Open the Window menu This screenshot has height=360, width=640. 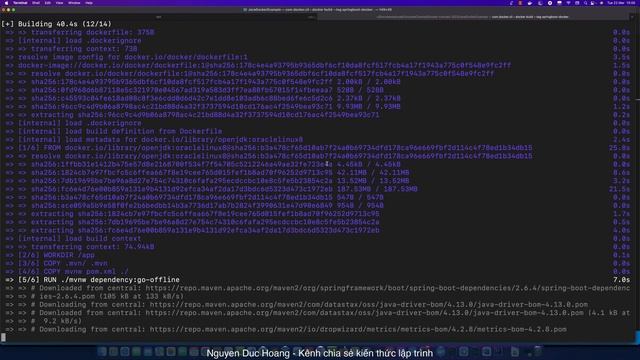tap(74, 3)
